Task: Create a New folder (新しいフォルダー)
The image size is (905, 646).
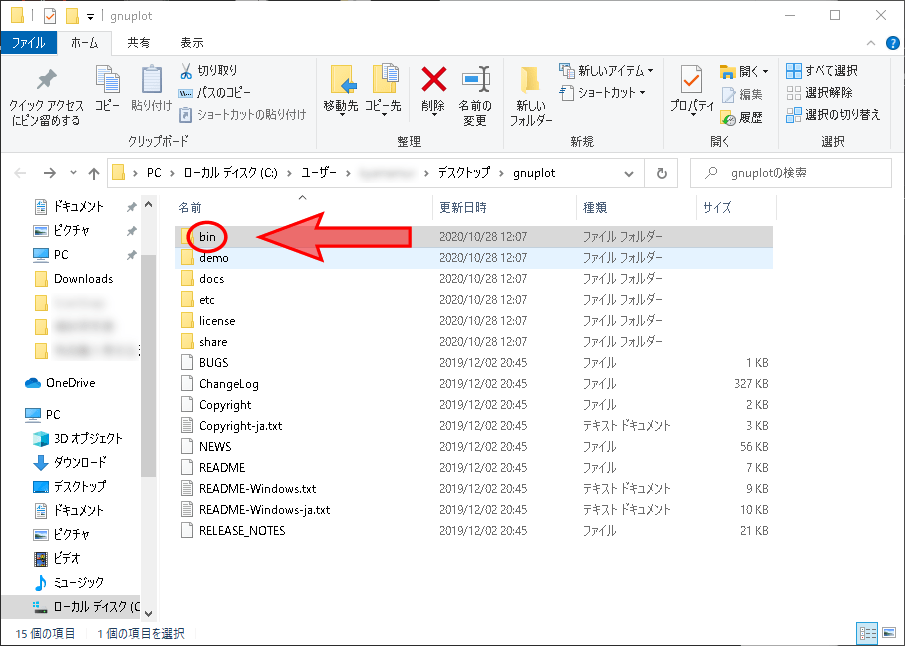Action: pos(530,95)
